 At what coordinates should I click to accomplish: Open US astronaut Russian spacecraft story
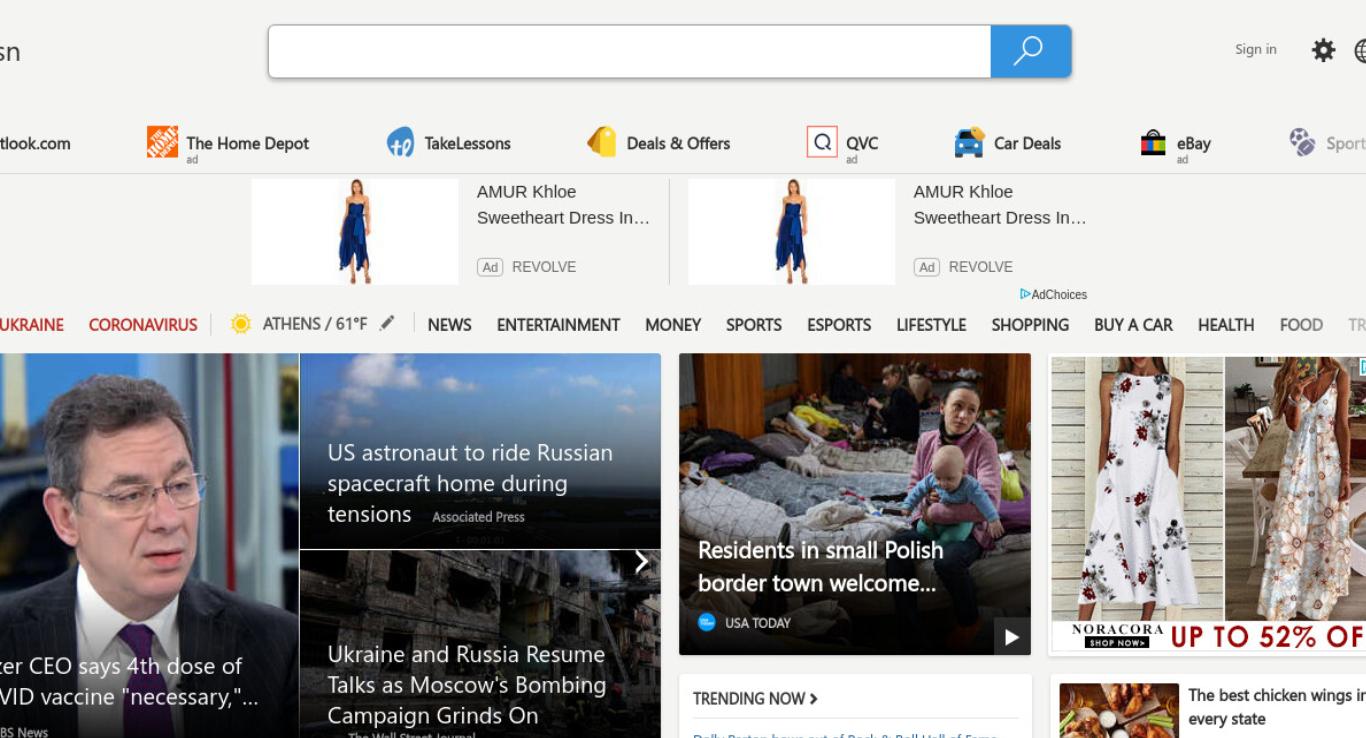[x=470, y=483]
